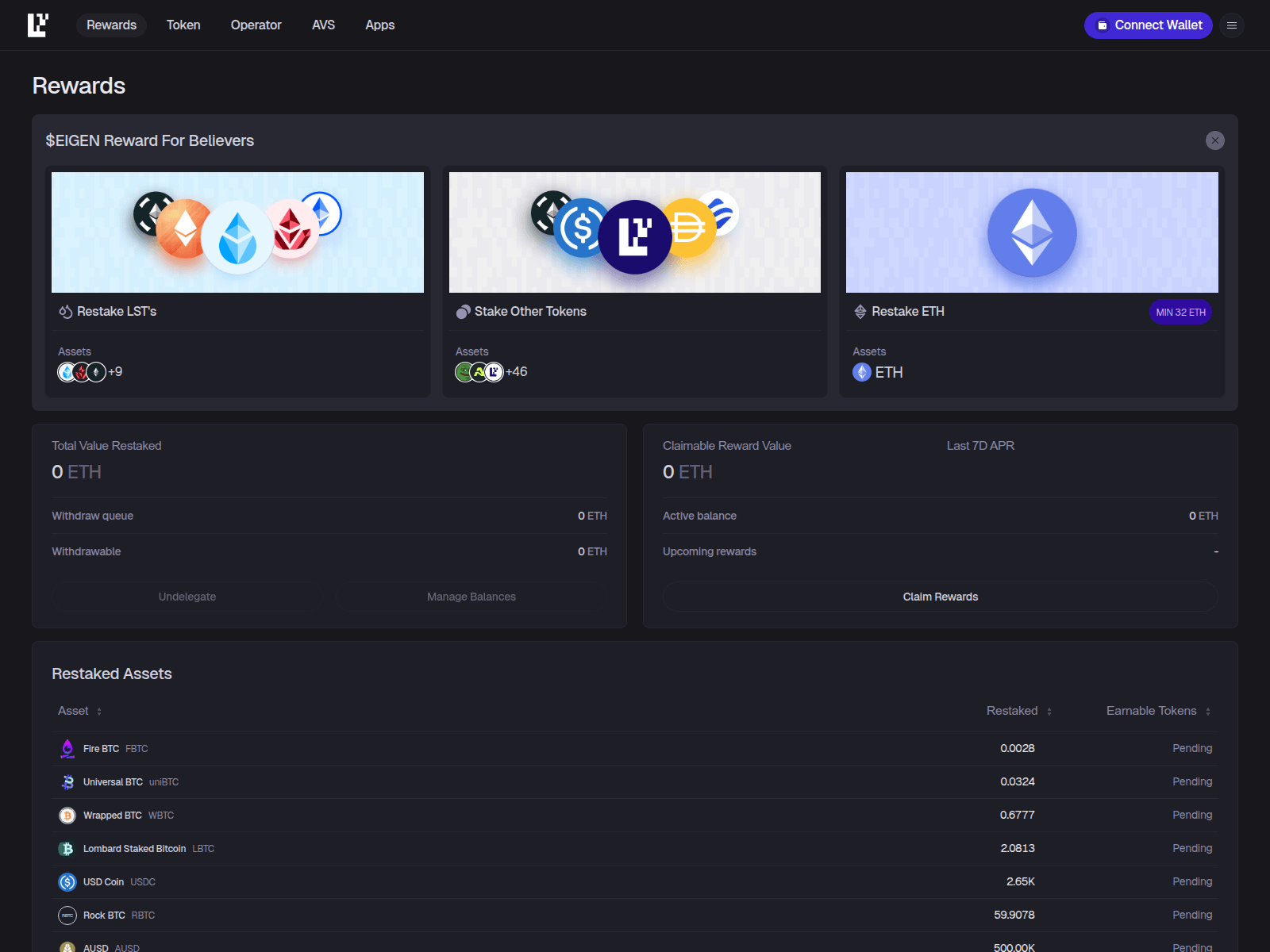Click the Manage Balances button
The width and height of the screenshot is (1270, 952).
(x=471, y=597)
